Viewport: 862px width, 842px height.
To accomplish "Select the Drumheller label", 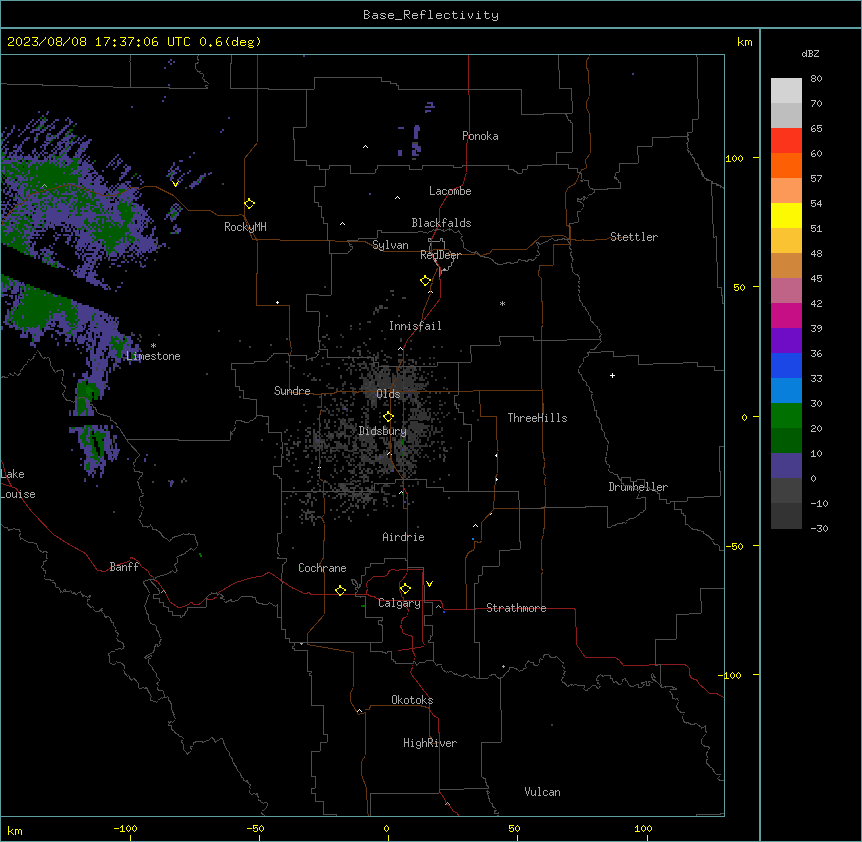I will (x=638, y=487).
